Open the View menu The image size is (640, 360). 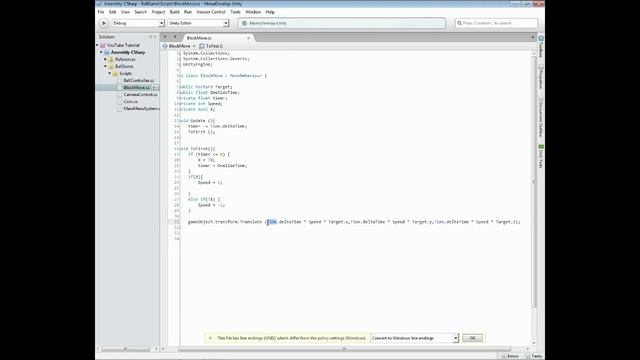tap(125, 12)
